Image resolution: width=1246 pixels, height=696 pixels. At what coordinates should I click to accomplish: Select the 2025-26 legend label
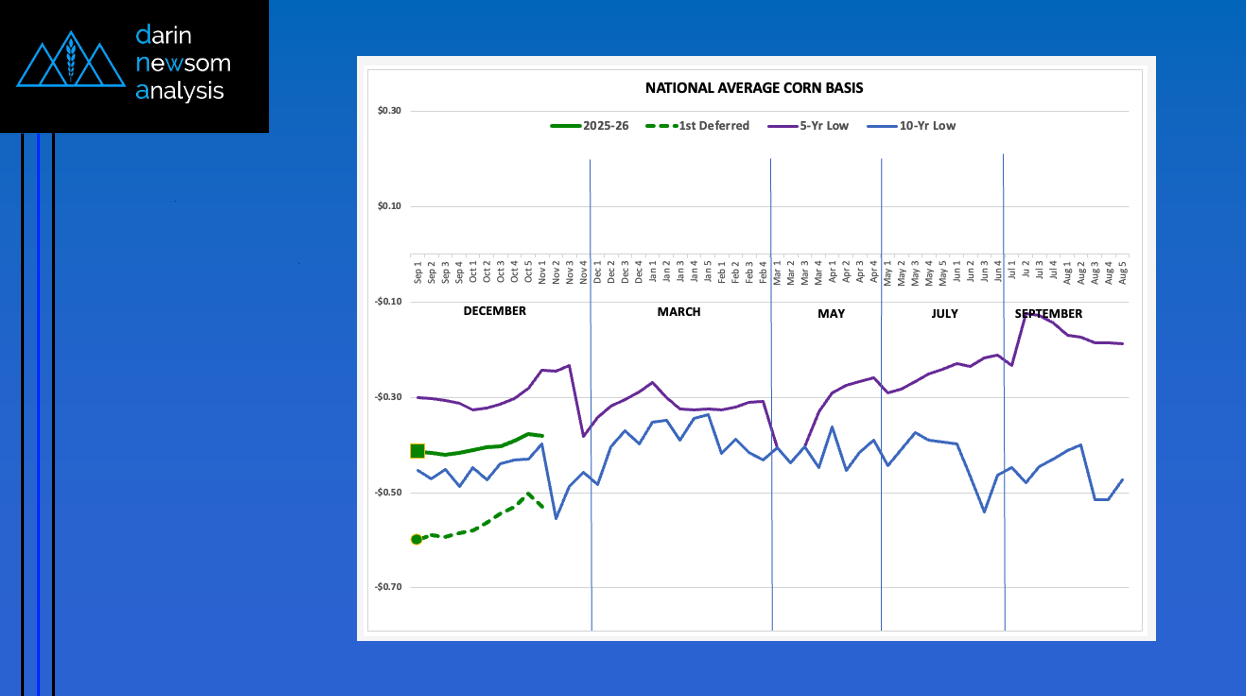coord(606,126)
